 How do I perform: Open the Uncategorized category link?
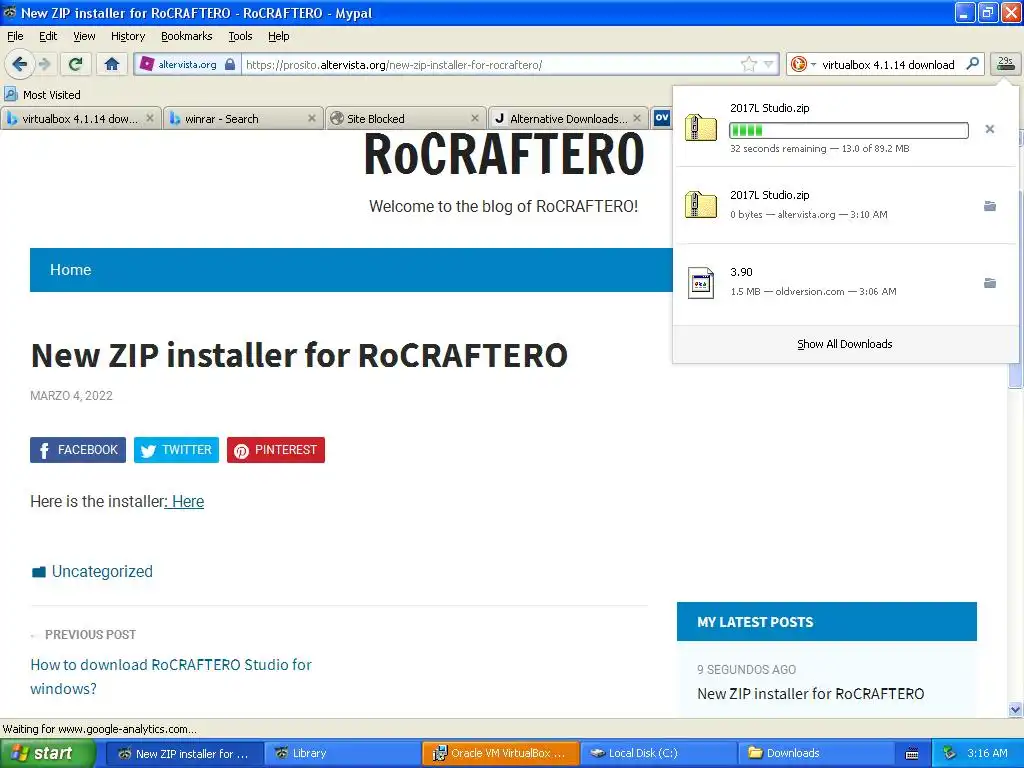click(x=102, y=571)
